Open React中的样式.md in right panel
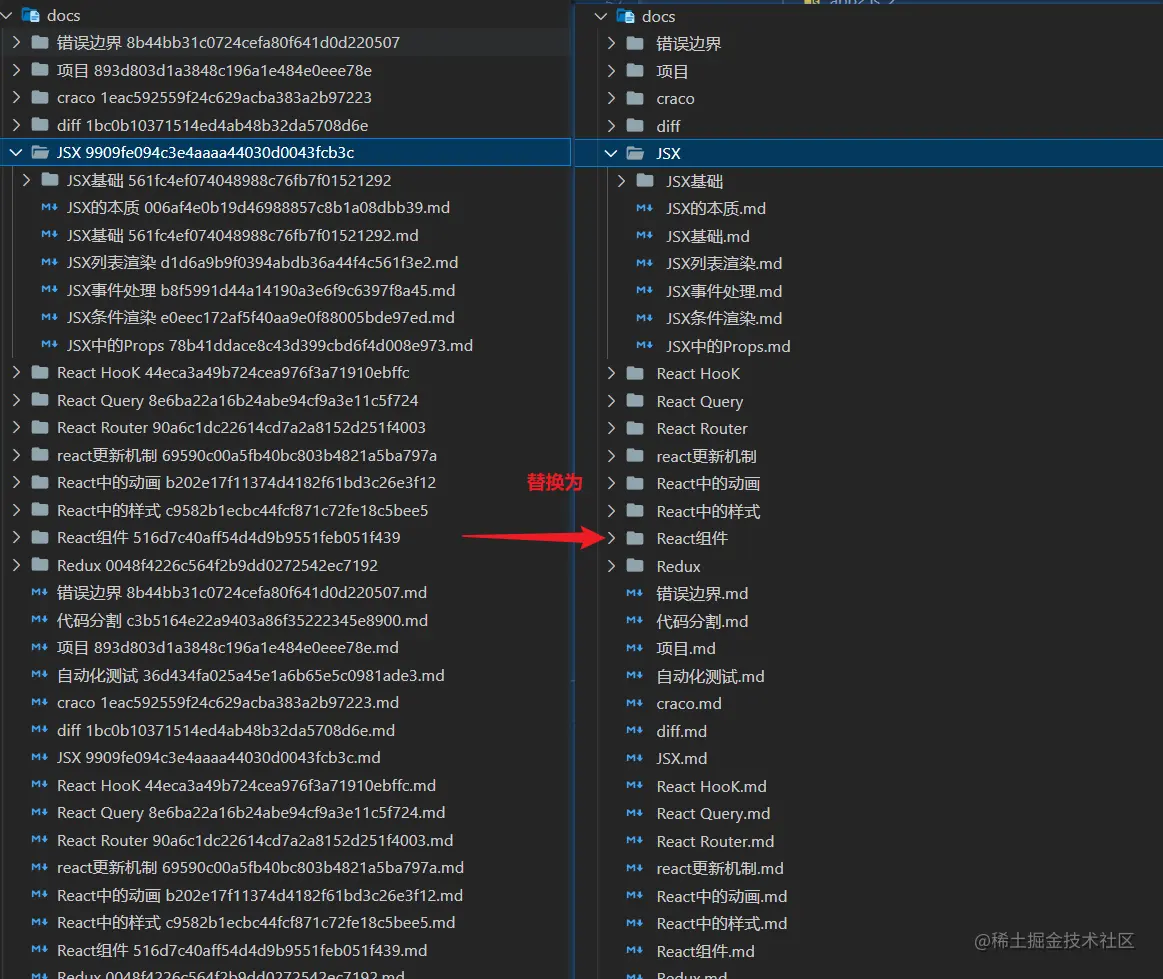1163x979 pixels. click(722, 923)
